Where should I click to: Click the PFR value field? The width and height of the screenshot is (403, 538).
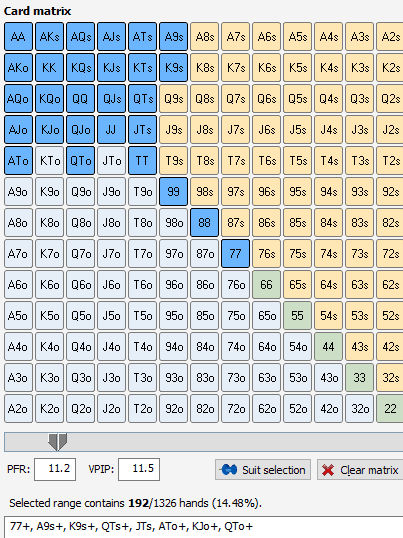click(x=55, y=469)
